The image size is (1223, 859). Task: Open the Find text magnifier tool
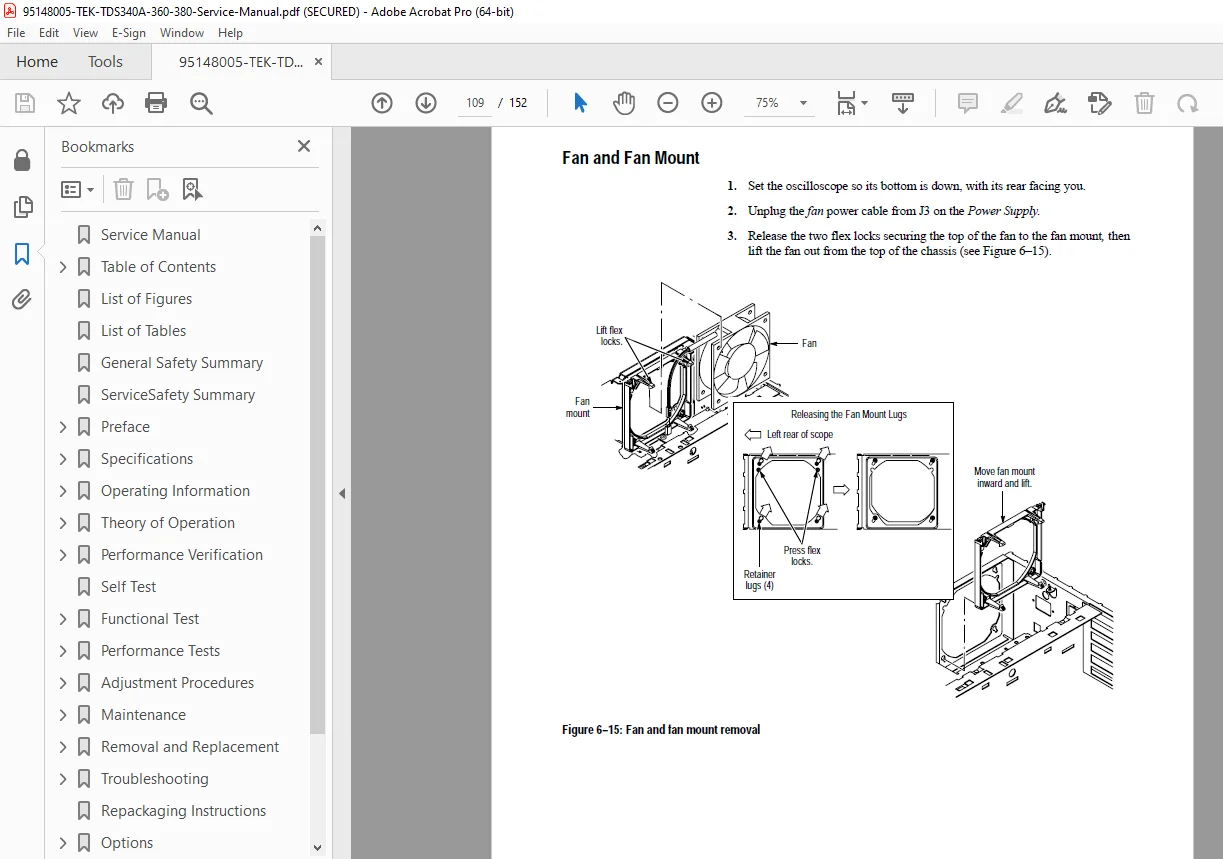click(x=201, y=103)
